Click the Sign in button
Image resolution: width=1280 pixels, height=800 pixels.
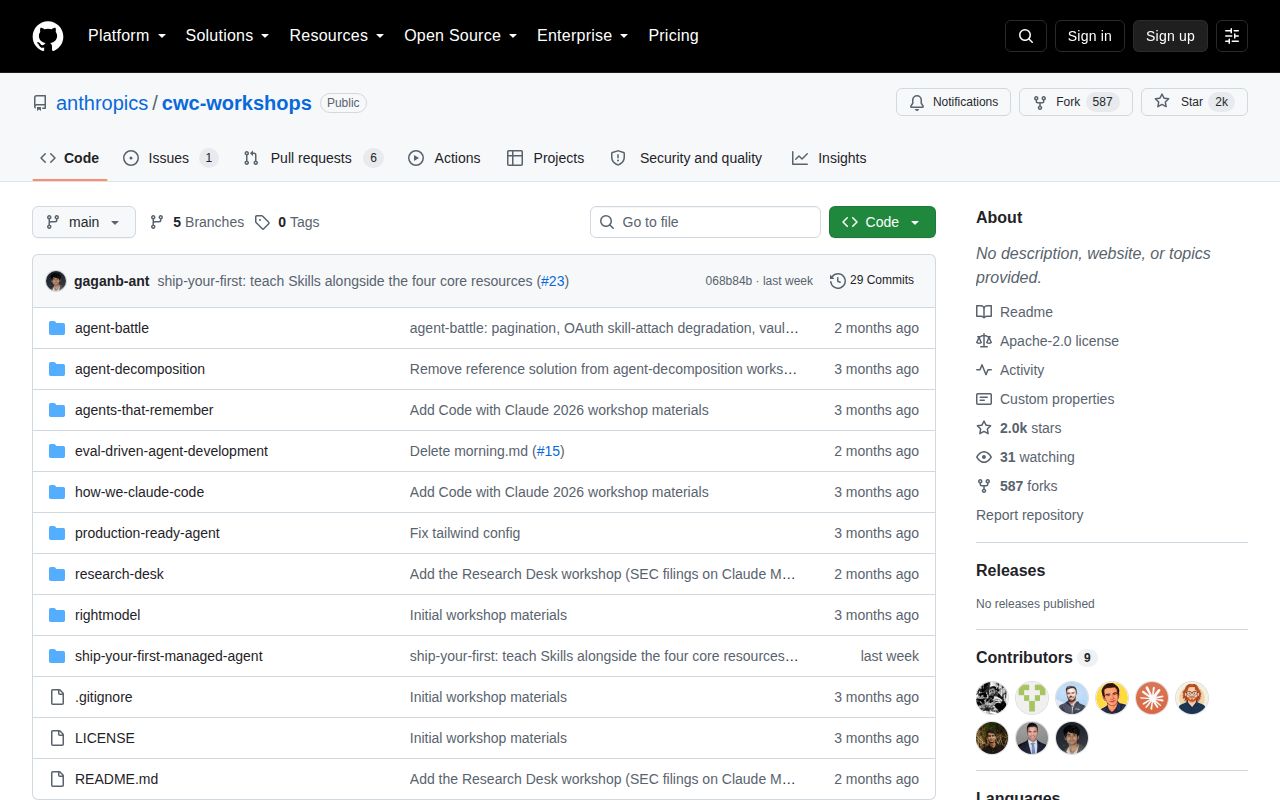pyautogui.click(x=1089, y=36)
